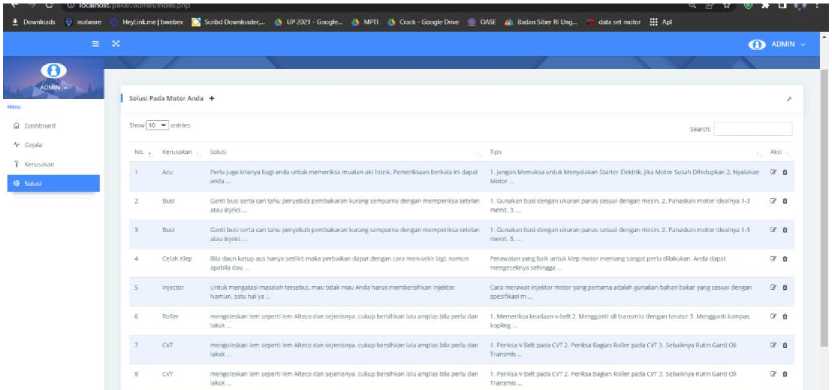This screenshot has height=390, width=832.
Task: Delete row 7 CVT entry
Action: [785, 345]
